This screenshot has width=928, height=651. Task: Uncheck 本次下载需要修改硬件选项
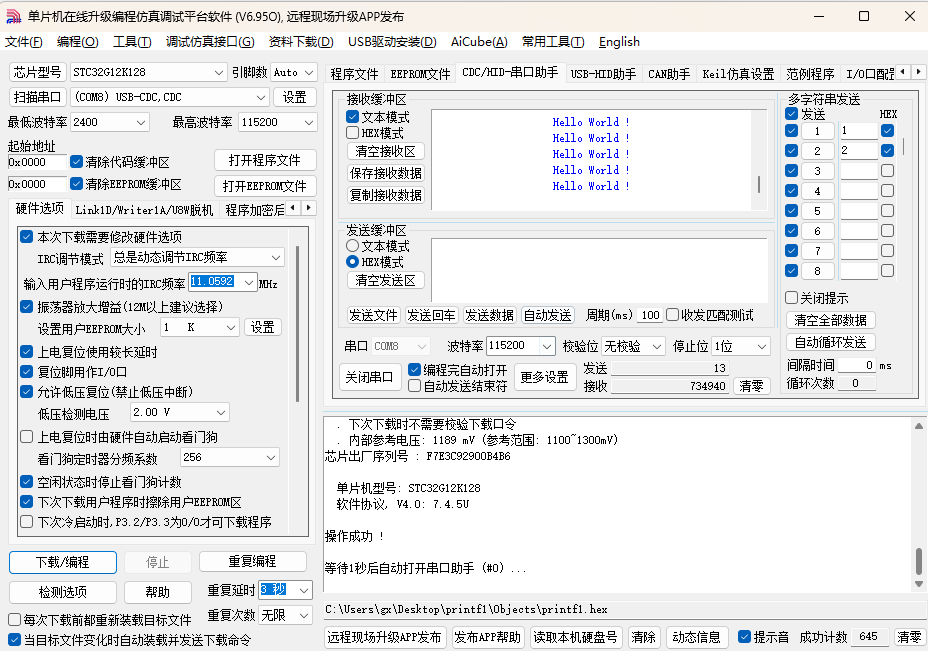point(27,237)
